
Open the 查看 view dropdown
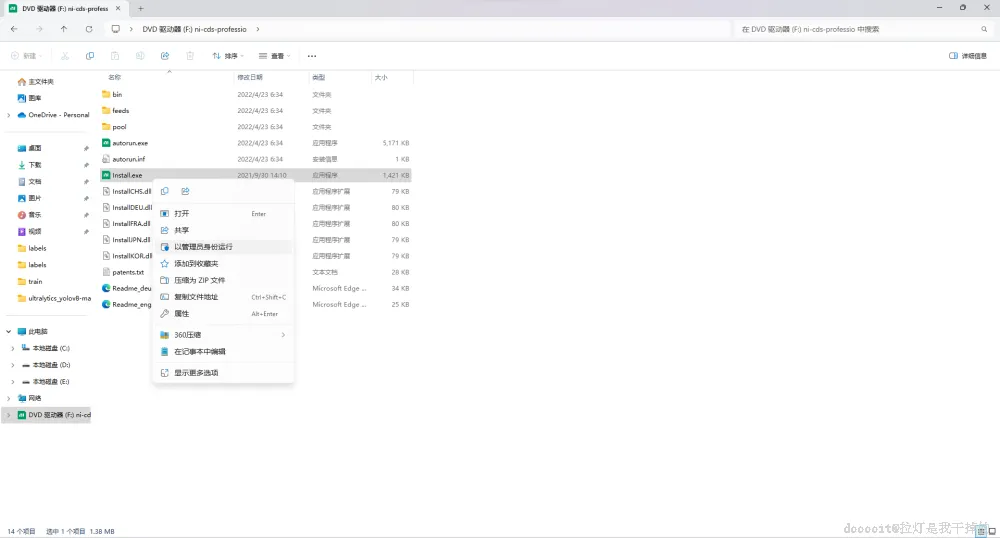pos(274,56)
